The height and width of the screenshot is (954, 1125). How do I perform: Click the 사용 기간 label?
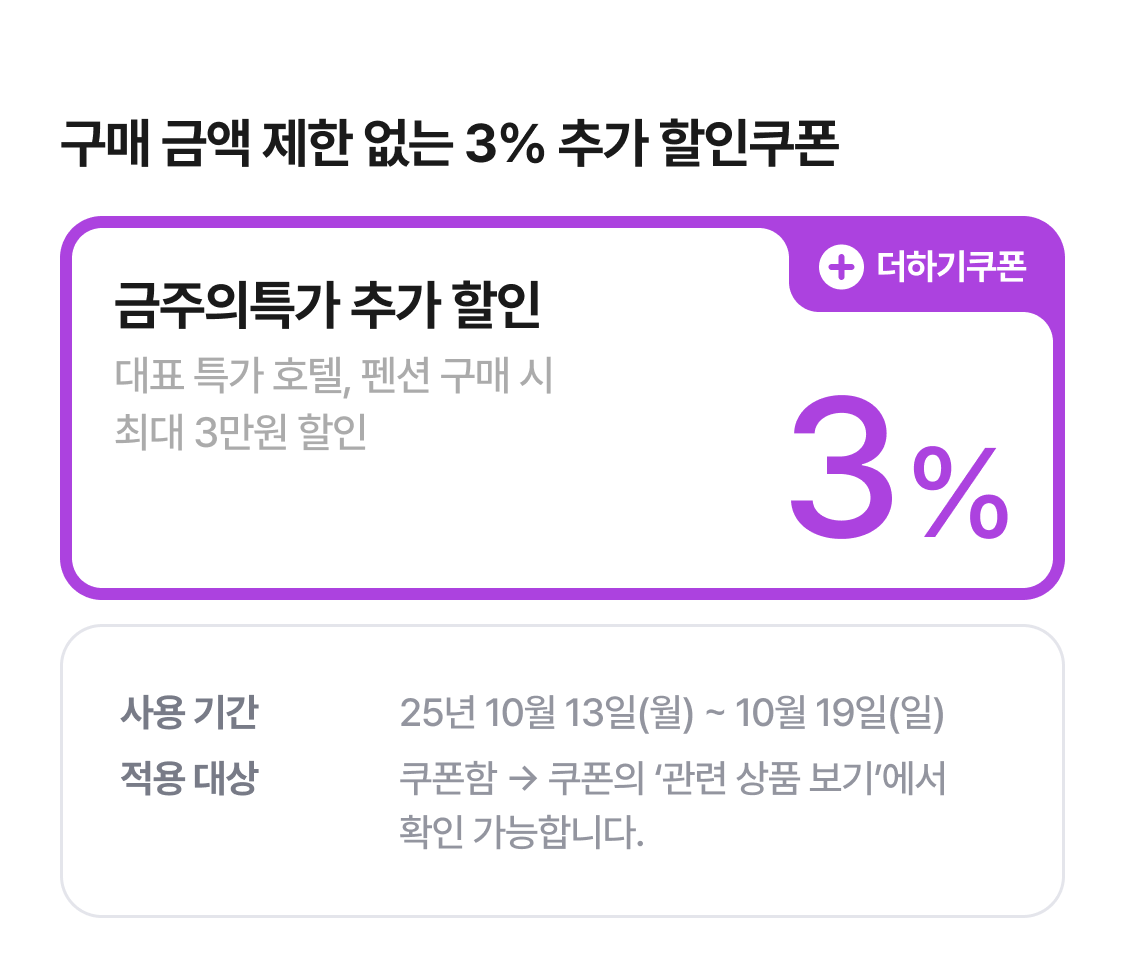click(189, 714)
